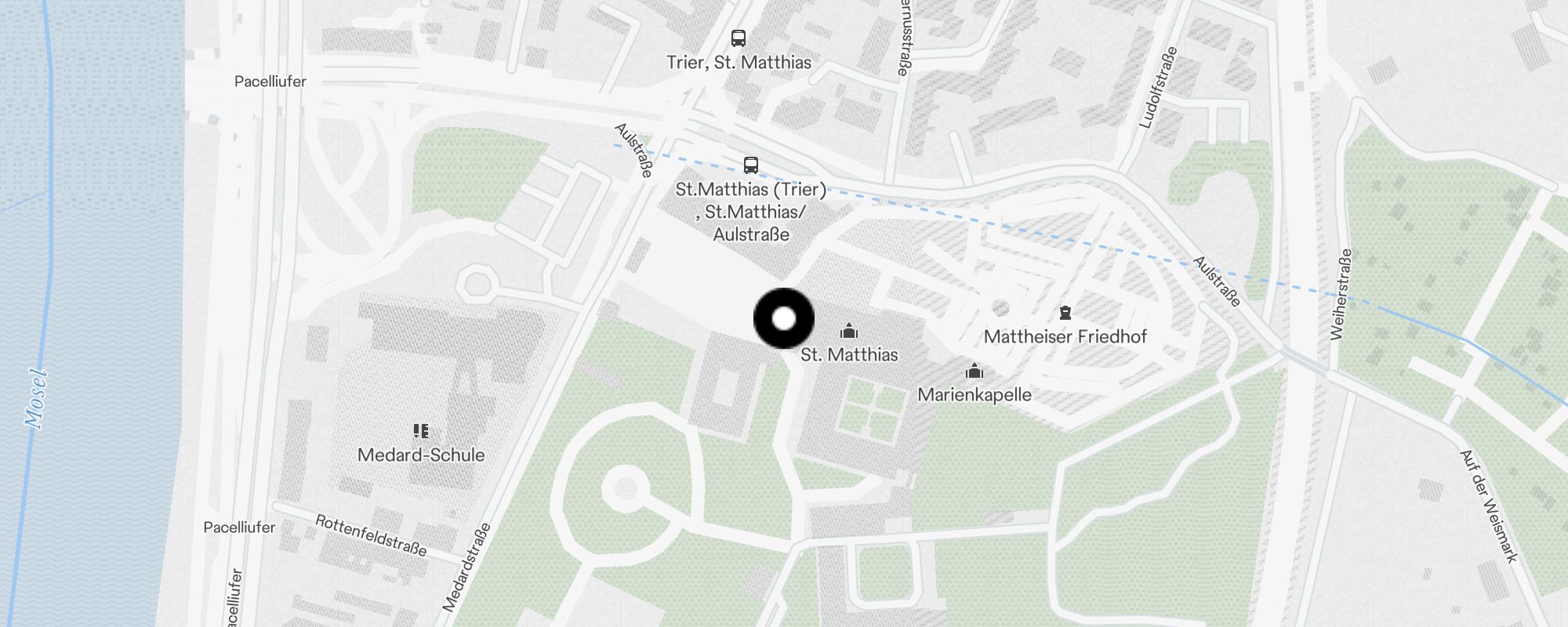Open the Medard-Schule label

pos(421,455)
